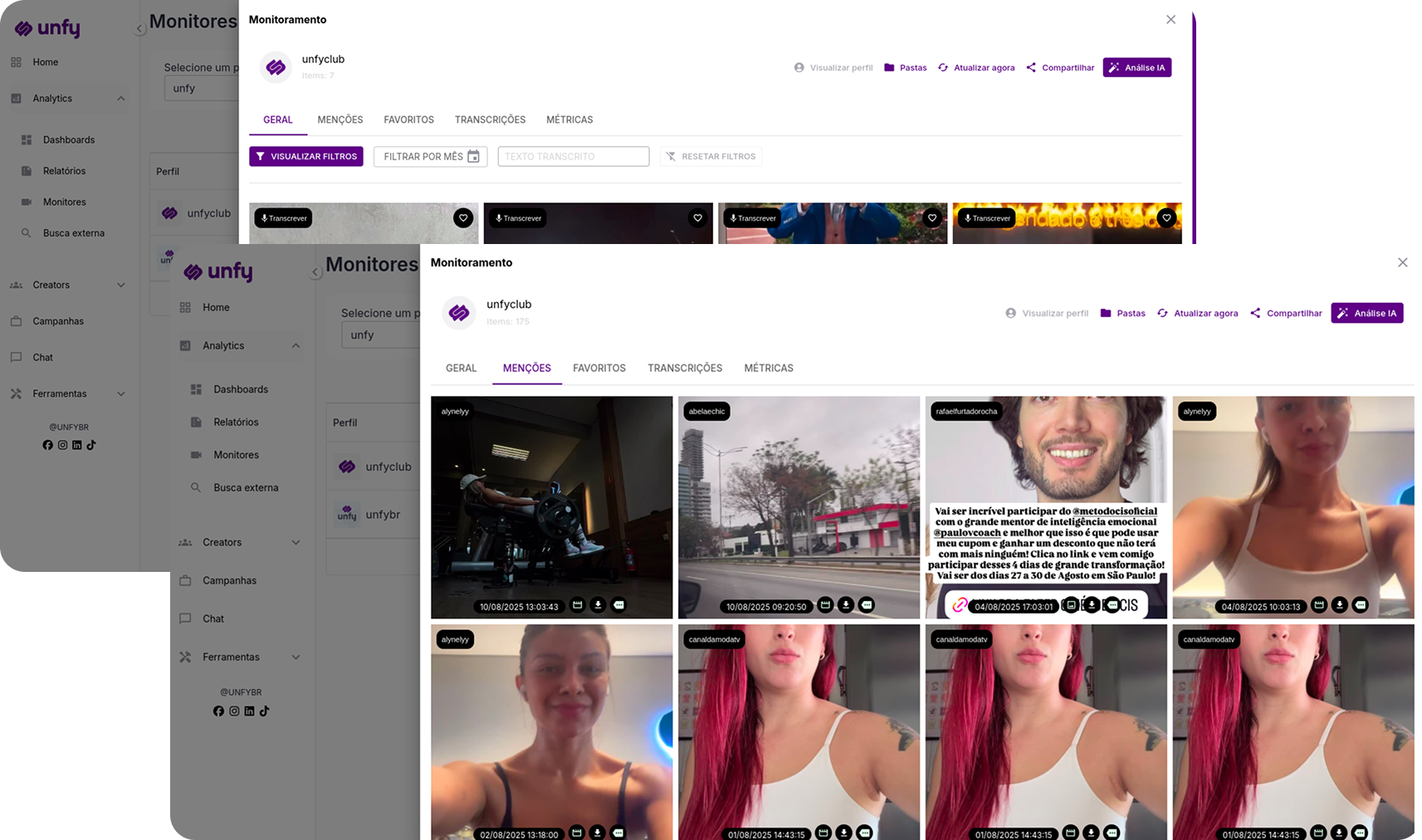Open Busca externa in the back window sidebar

click(x=73, y=233)
